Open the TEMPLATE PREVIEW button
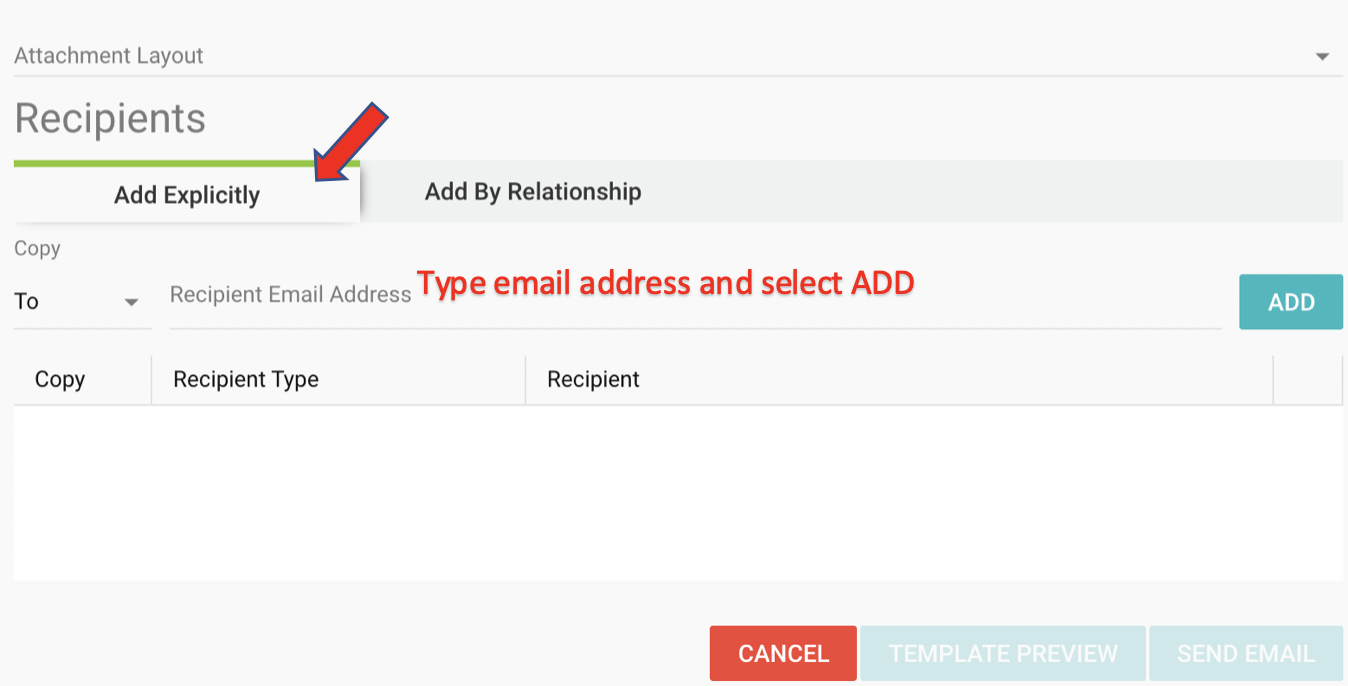This screenshot has height=686, width=1348. pos(1003,654)
